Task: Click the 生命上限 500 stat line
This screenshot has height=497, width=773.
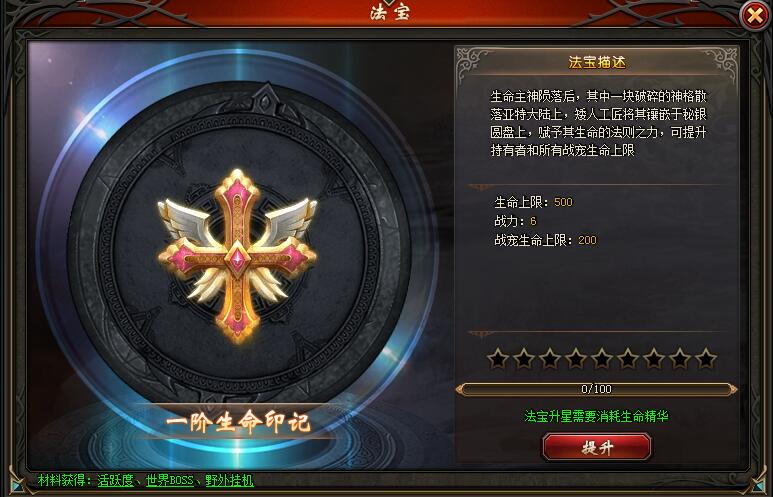Action: (533, 202)
